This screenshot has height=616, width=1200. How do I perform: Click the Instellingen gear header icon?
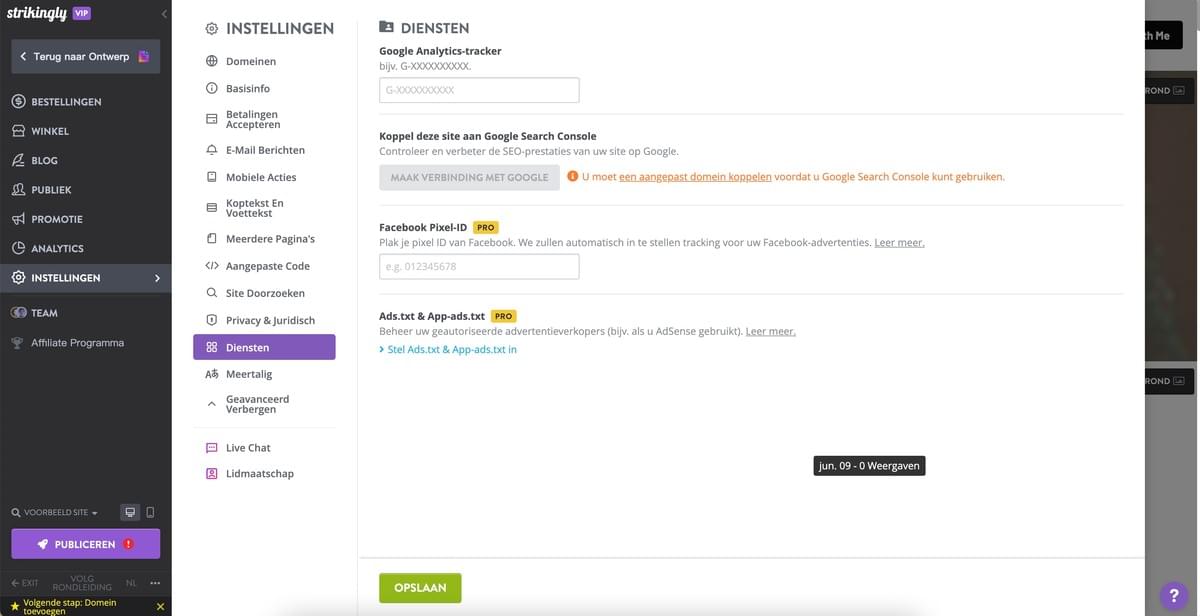212,29
